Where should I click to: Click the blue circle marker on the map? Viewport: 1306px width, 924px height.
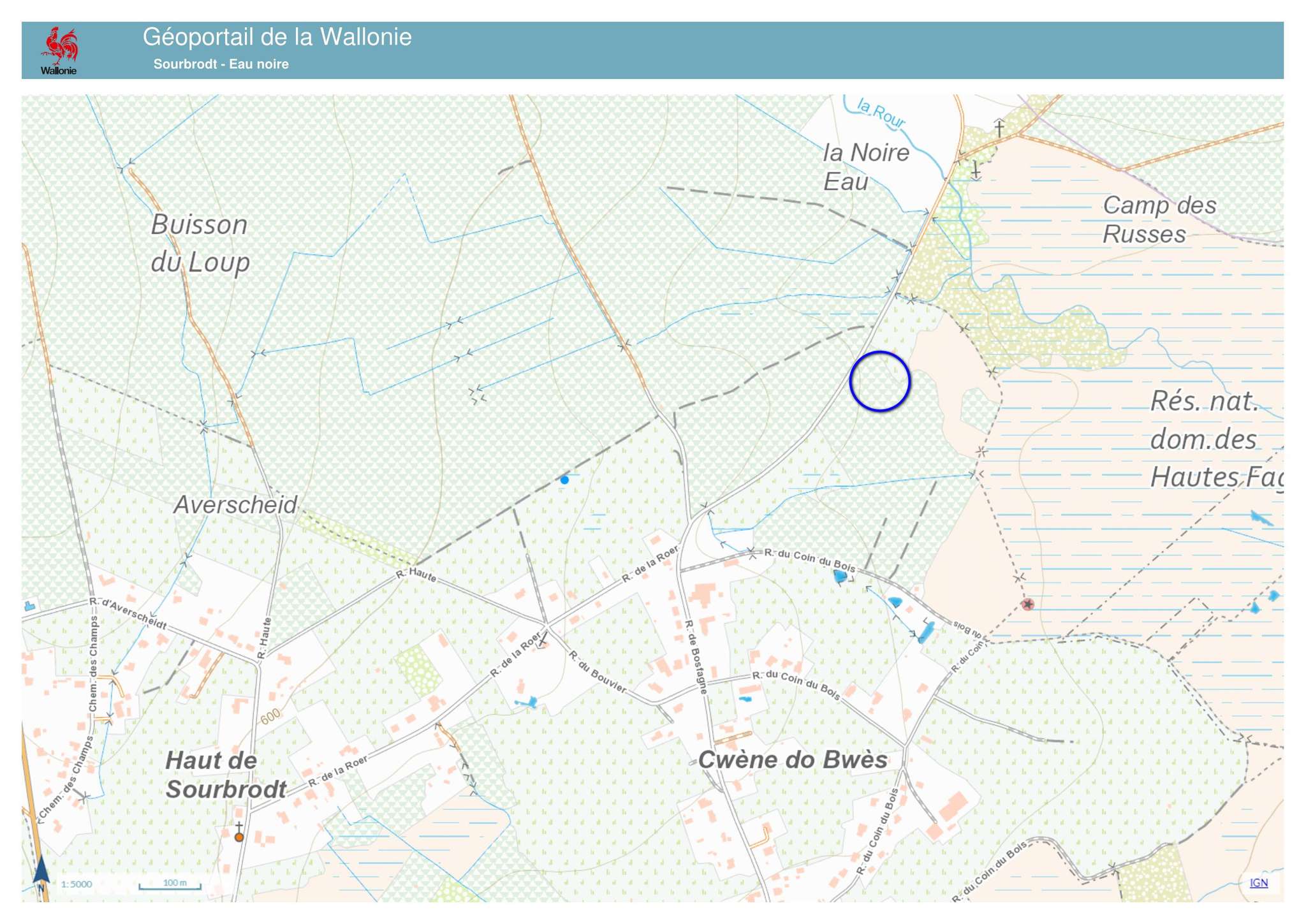coord(879,381)
